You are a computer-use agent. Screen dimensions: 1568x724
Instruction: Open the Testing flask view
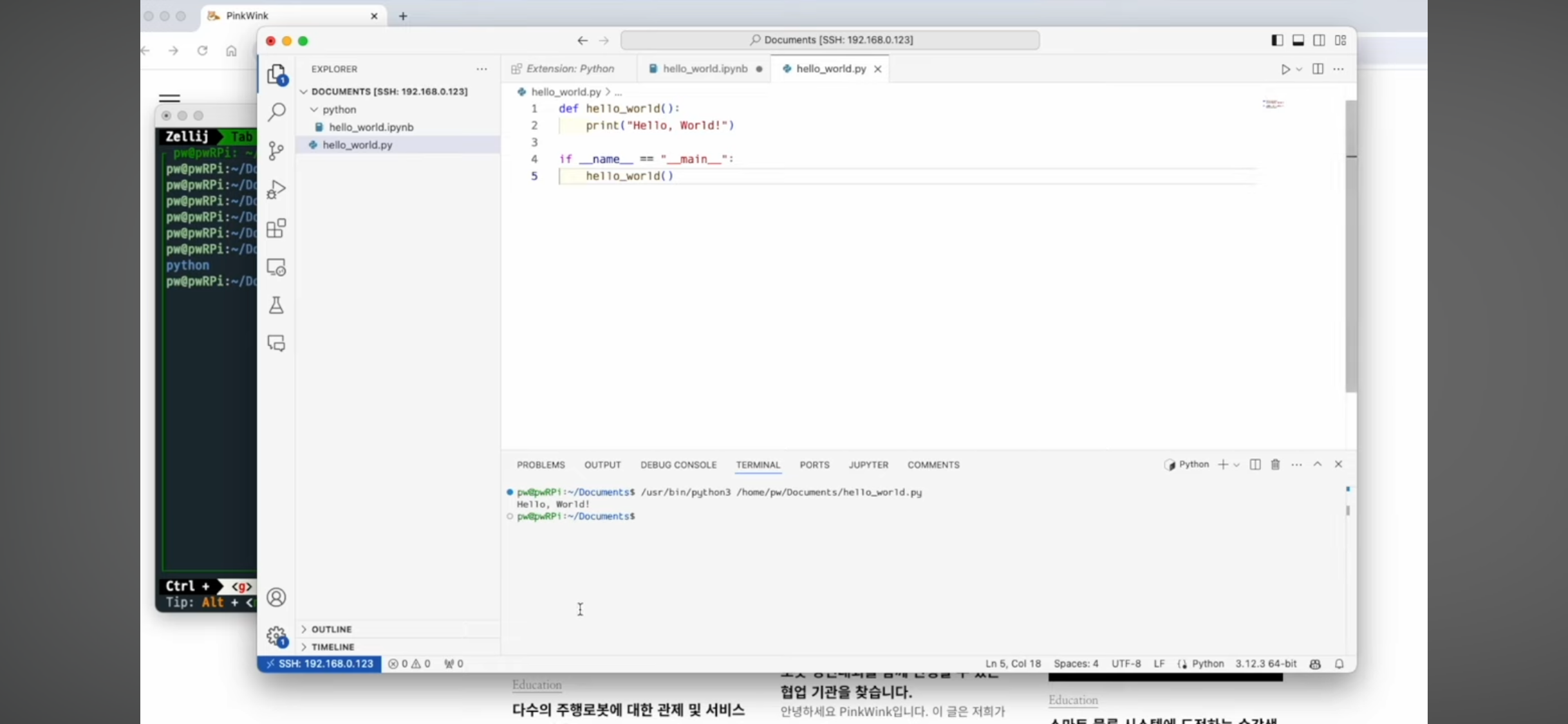coord(276,305)
